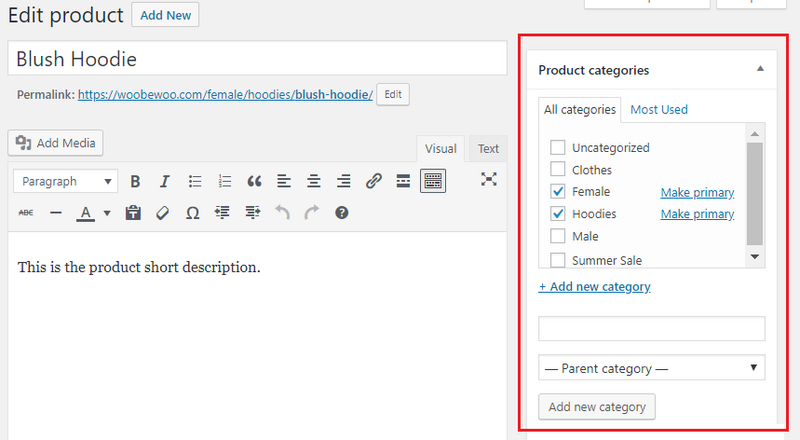Screen dimensions: 800x440
Task: Click the permalink Edit button
Action: coord(393,94)
